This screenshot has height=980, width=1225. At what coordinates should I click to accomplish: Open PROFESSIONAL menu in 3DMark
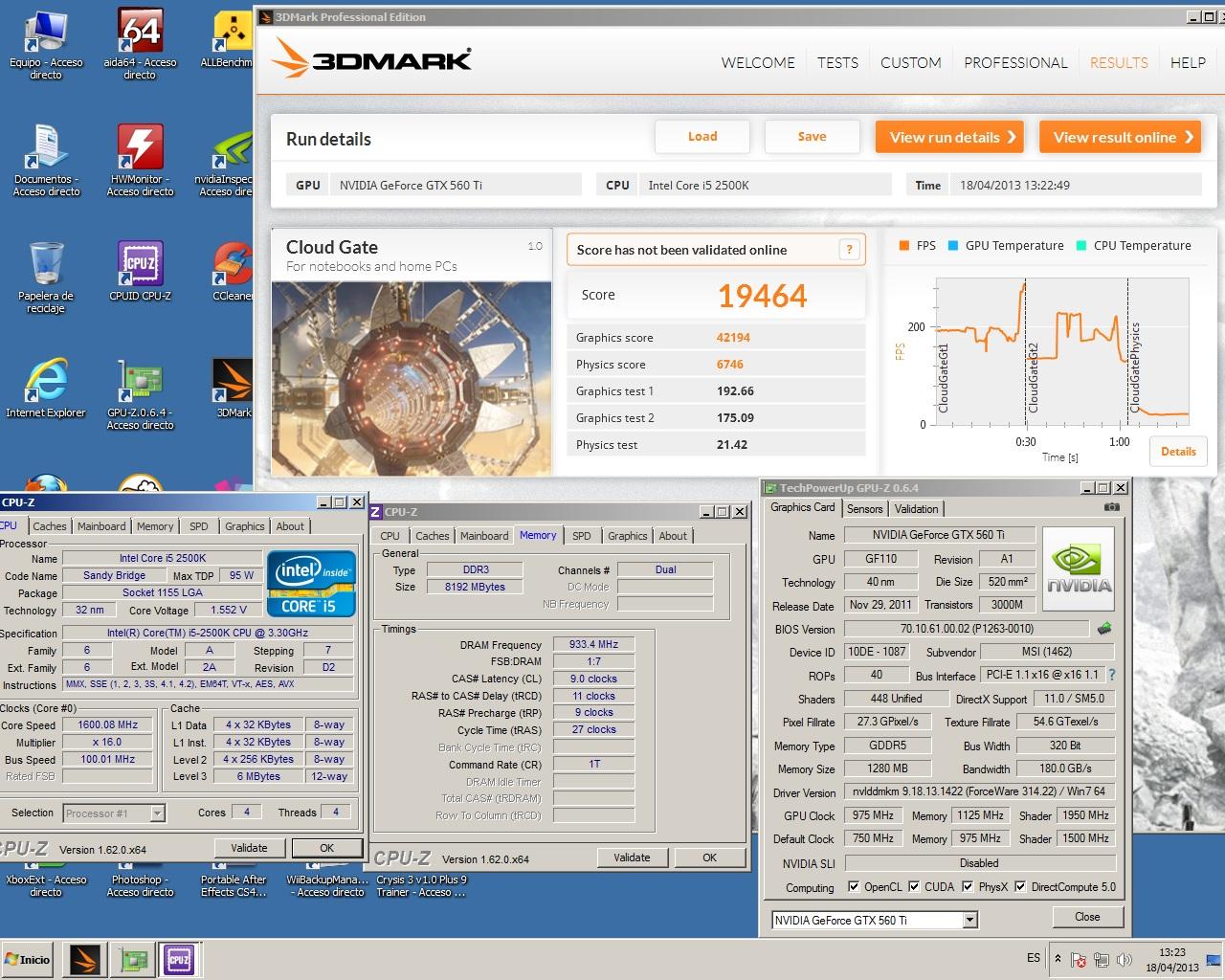1015,62
